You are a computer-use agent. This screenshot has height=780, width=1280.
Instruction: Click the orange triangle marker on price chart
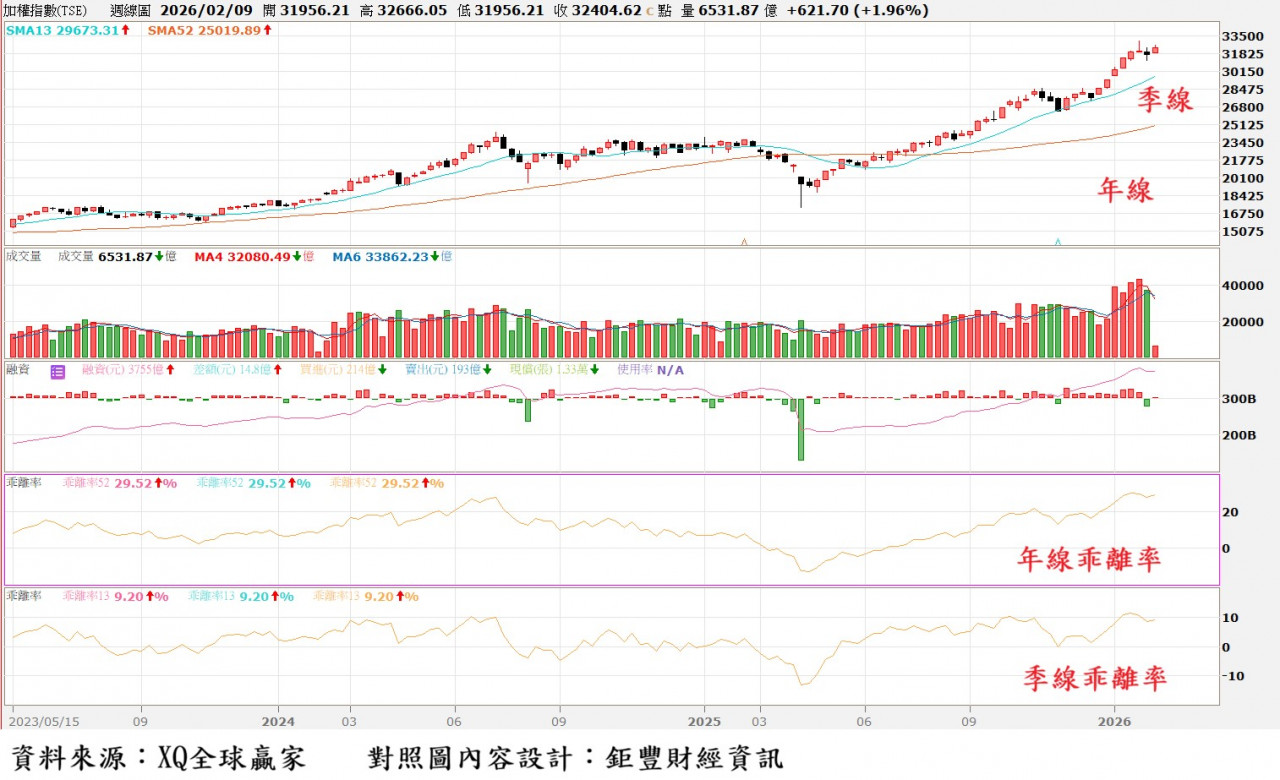pos(743,241)
